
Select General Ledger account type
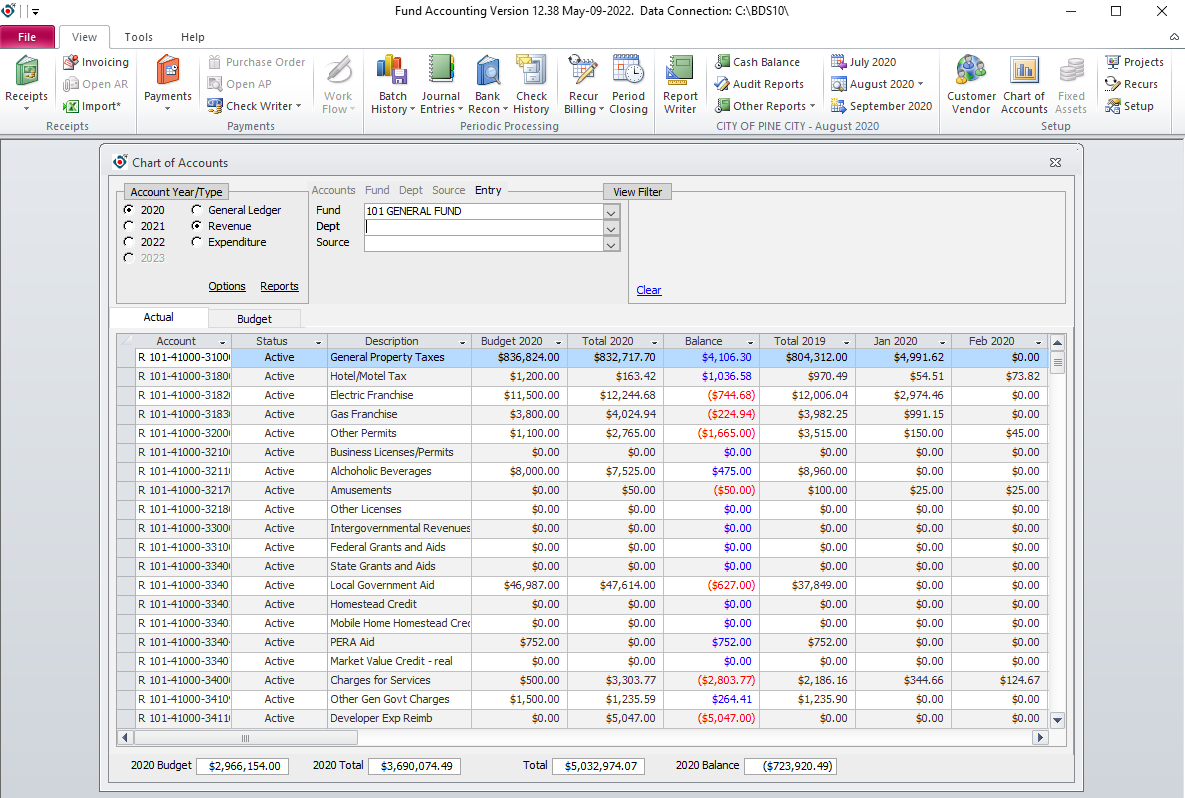197,210
